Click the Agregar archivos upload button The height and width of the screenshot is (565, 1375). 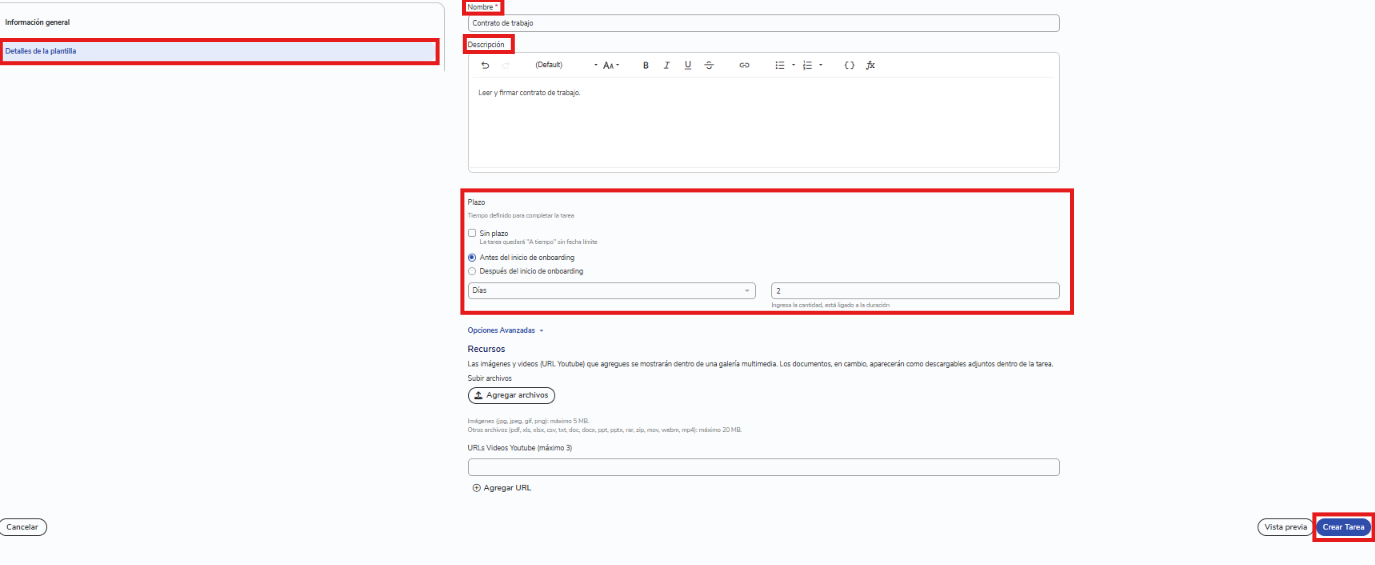coord(511,395)
